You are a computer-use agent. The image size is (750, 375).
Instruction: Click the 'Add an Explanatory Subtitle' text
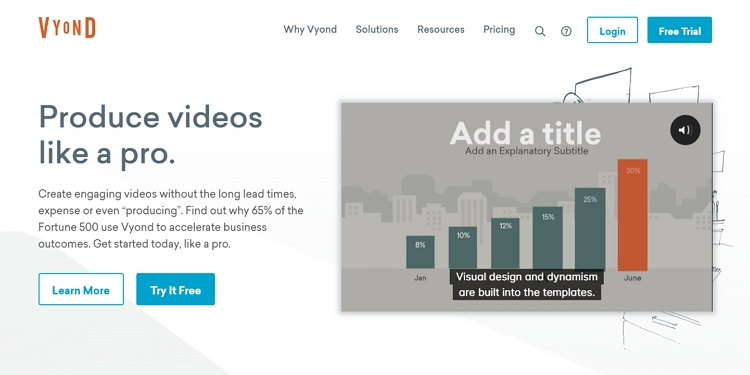click(x=526, y=151)
